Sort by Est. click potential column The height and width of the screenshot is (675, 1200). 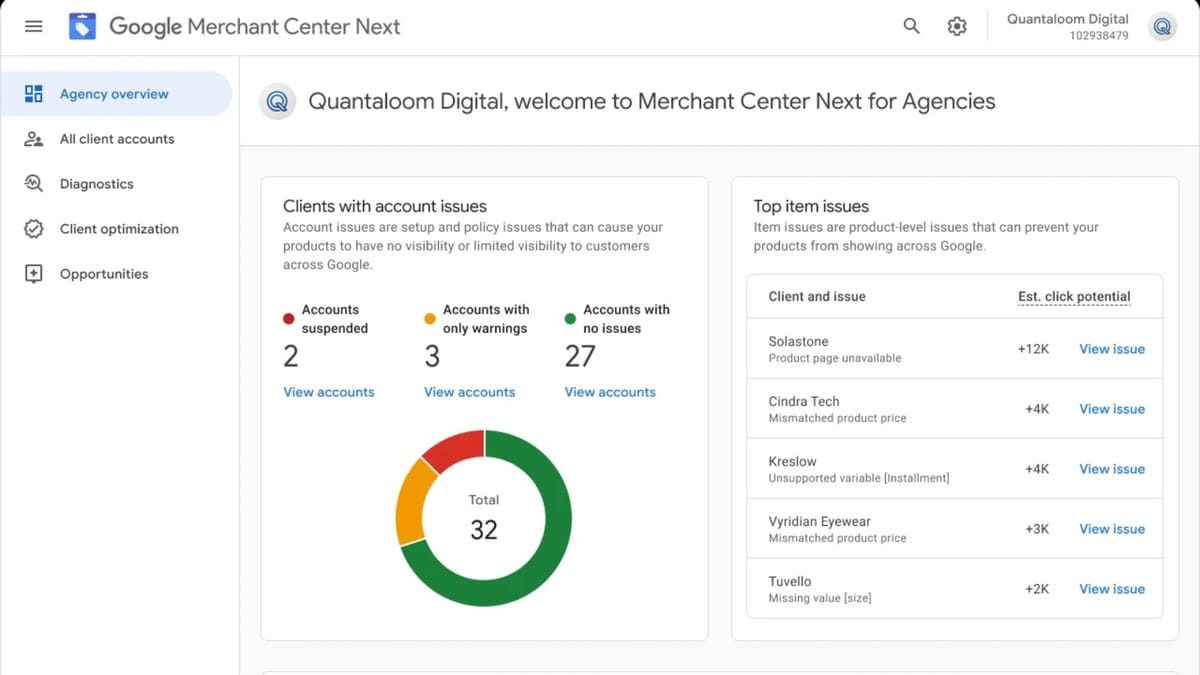[x=1074, y=296]
